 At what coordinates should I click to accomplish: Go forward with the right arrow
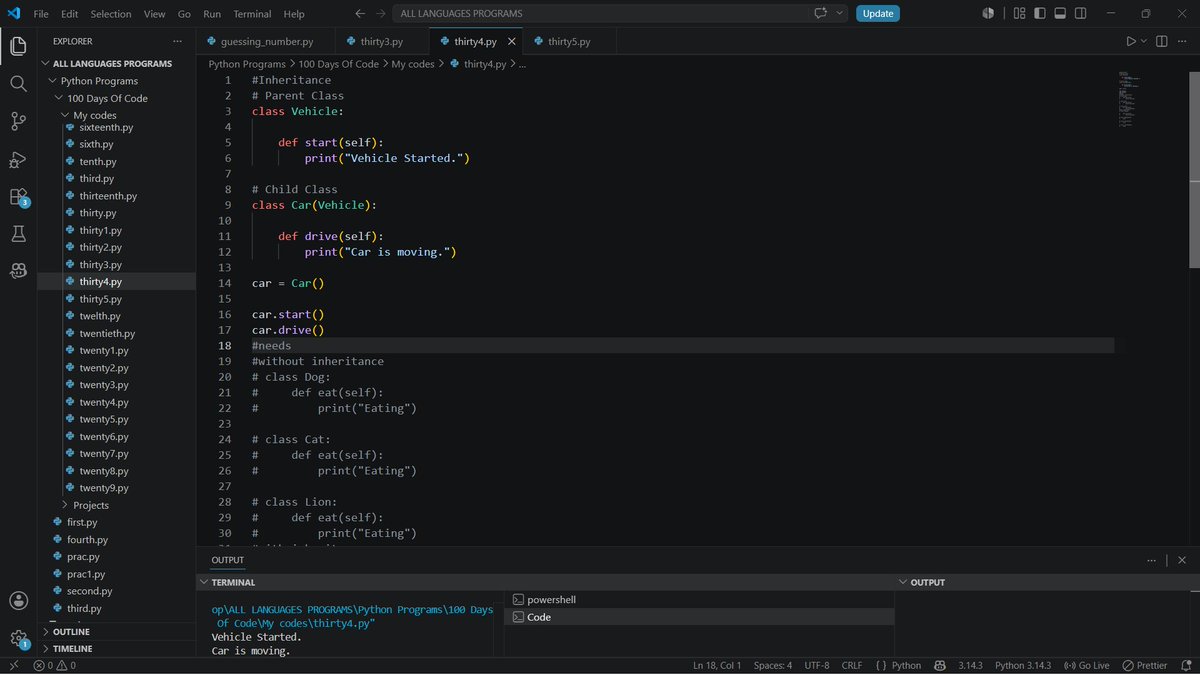click(x=383, y=14)
